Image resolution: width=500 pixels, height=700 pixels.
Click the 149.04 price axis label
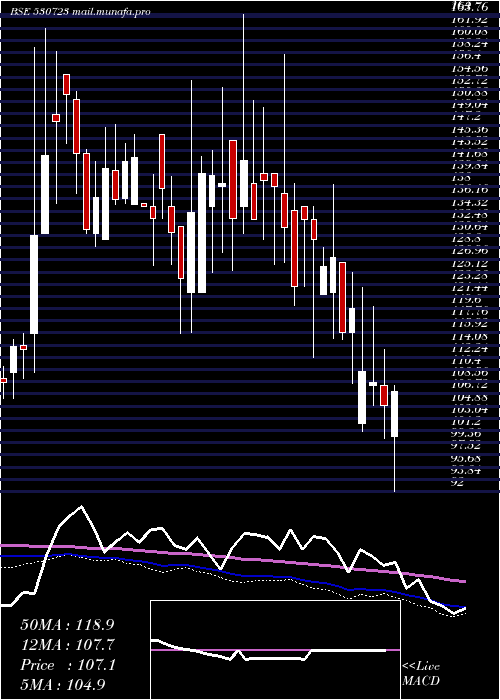tap(471, 105)
